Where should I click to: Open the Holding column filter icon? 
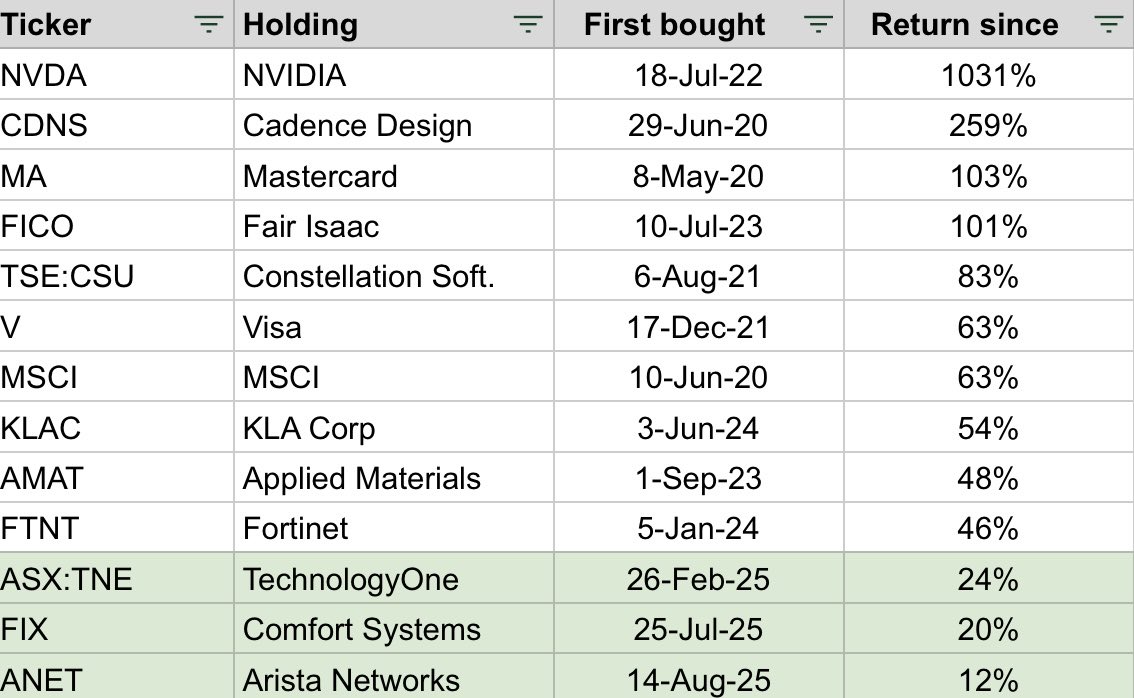pos(528,25)
